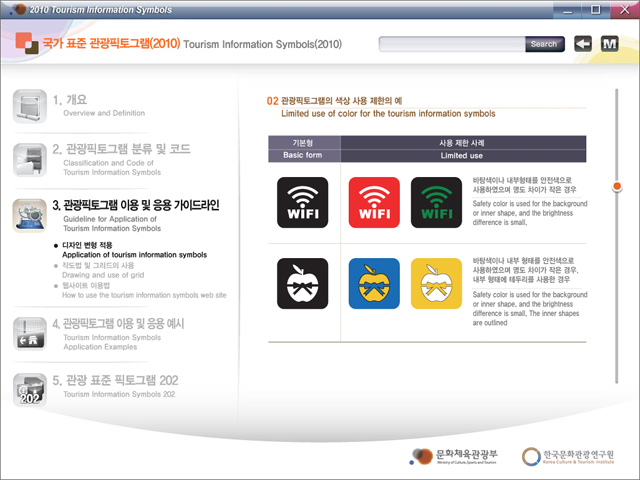This screenshot has width=640, height=480.
Task: Click inside the search text field
Action: (x=452, y=44)
